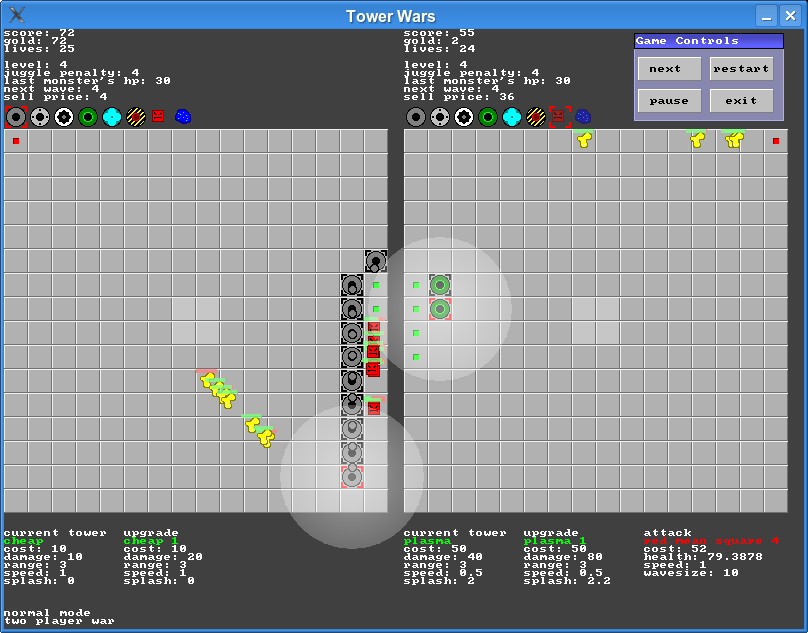
Task: Click the Game Controls panel title bar
Action: [x=708, y=41]
